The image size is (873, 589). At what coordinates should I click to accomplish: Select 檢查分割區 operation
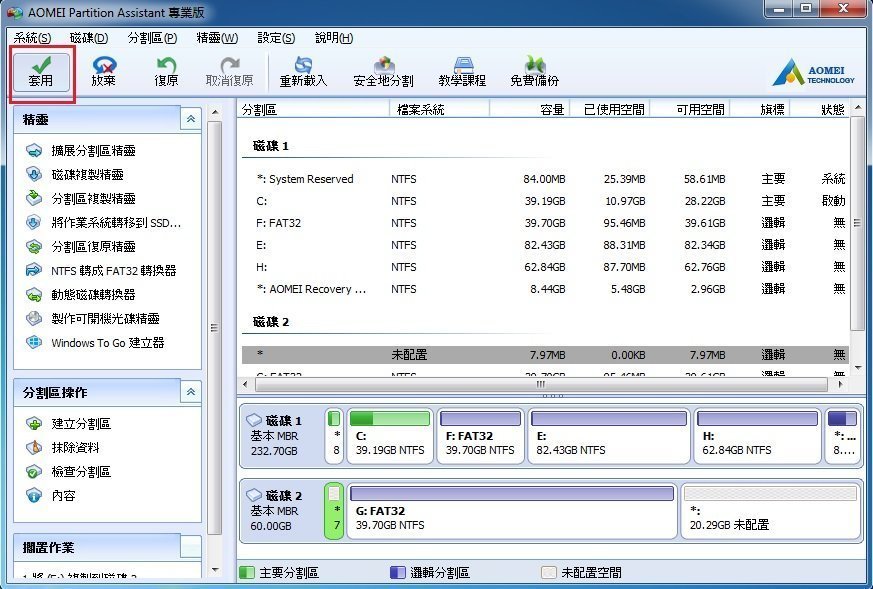click(x=68, y=472)
